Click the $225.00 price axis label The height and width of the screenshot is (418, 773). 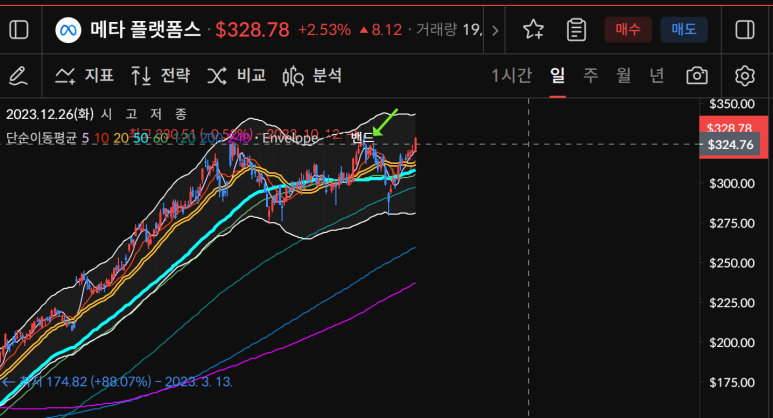pos(732,303)
